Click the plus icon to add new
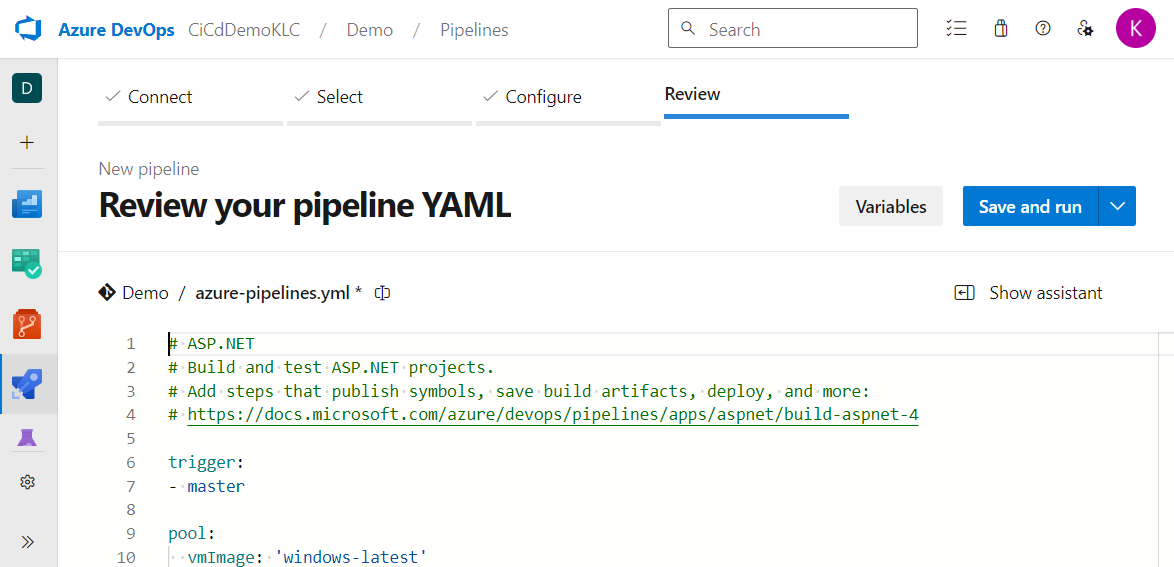This screenshot has width=1174, height=567. pyautogui.click(x=27, y=143)
